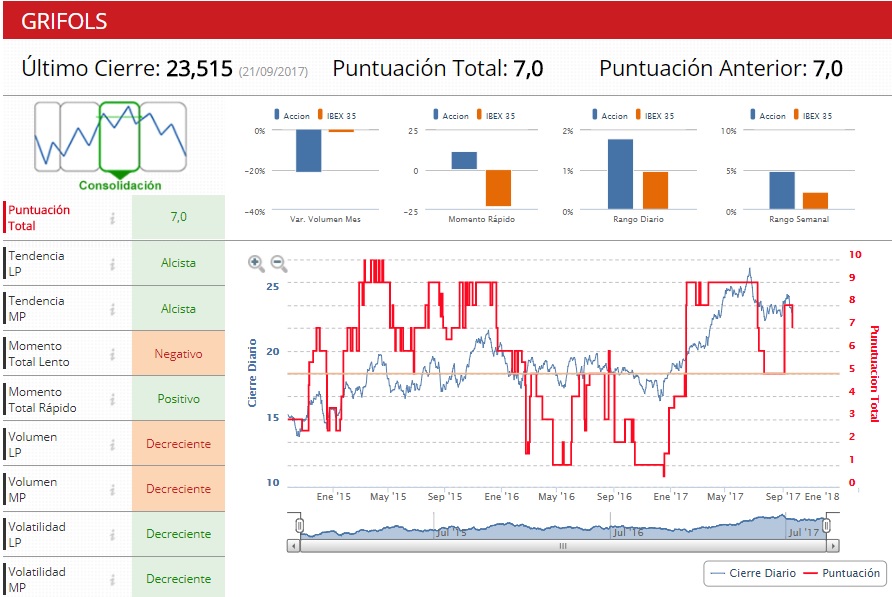Click the Último Cierre value 23,515
892x597 pixels.
pos(200,68)
